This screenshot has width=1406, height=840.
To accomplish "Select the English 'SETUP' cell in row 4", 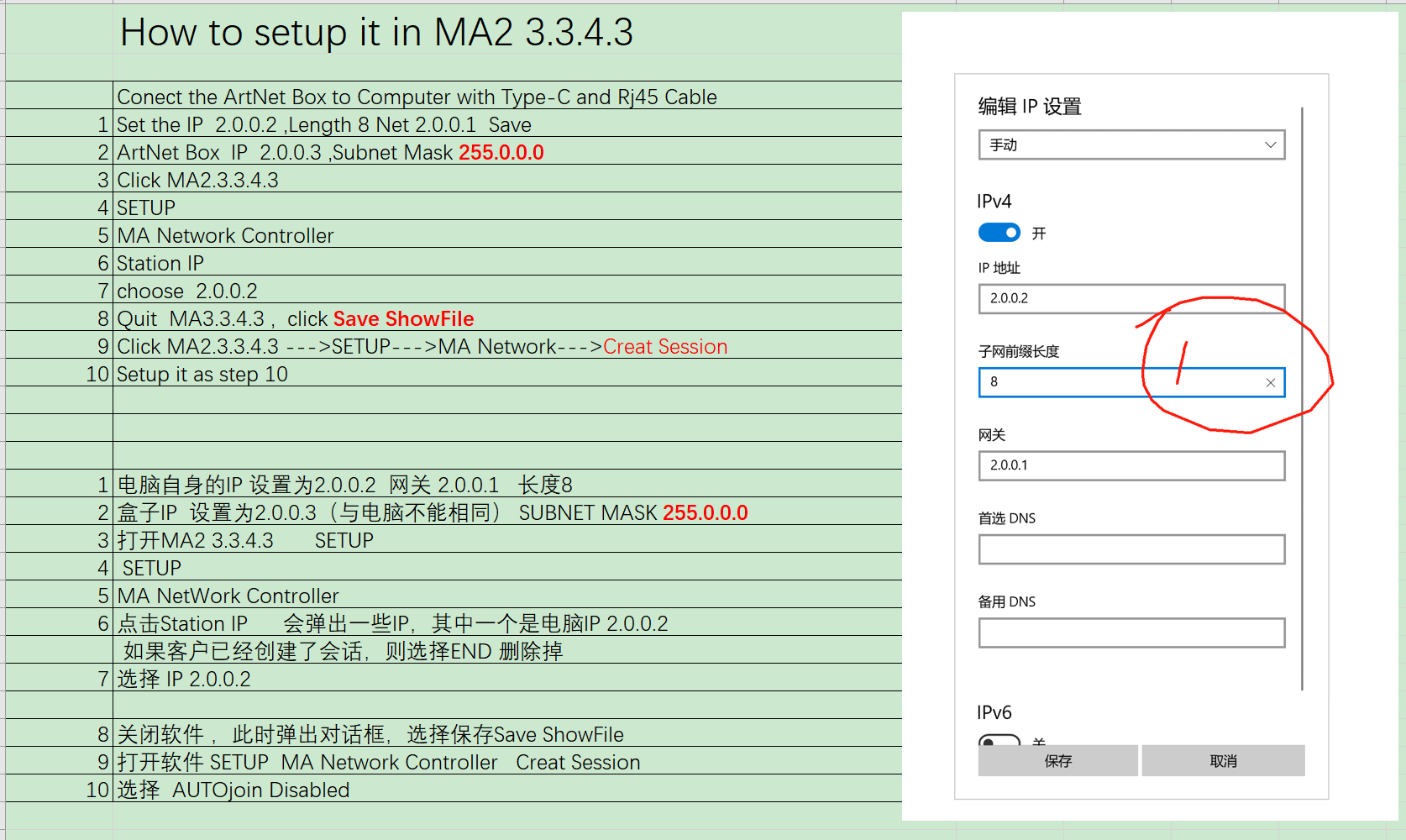I will pyautogui.click(x=507, y=207).
